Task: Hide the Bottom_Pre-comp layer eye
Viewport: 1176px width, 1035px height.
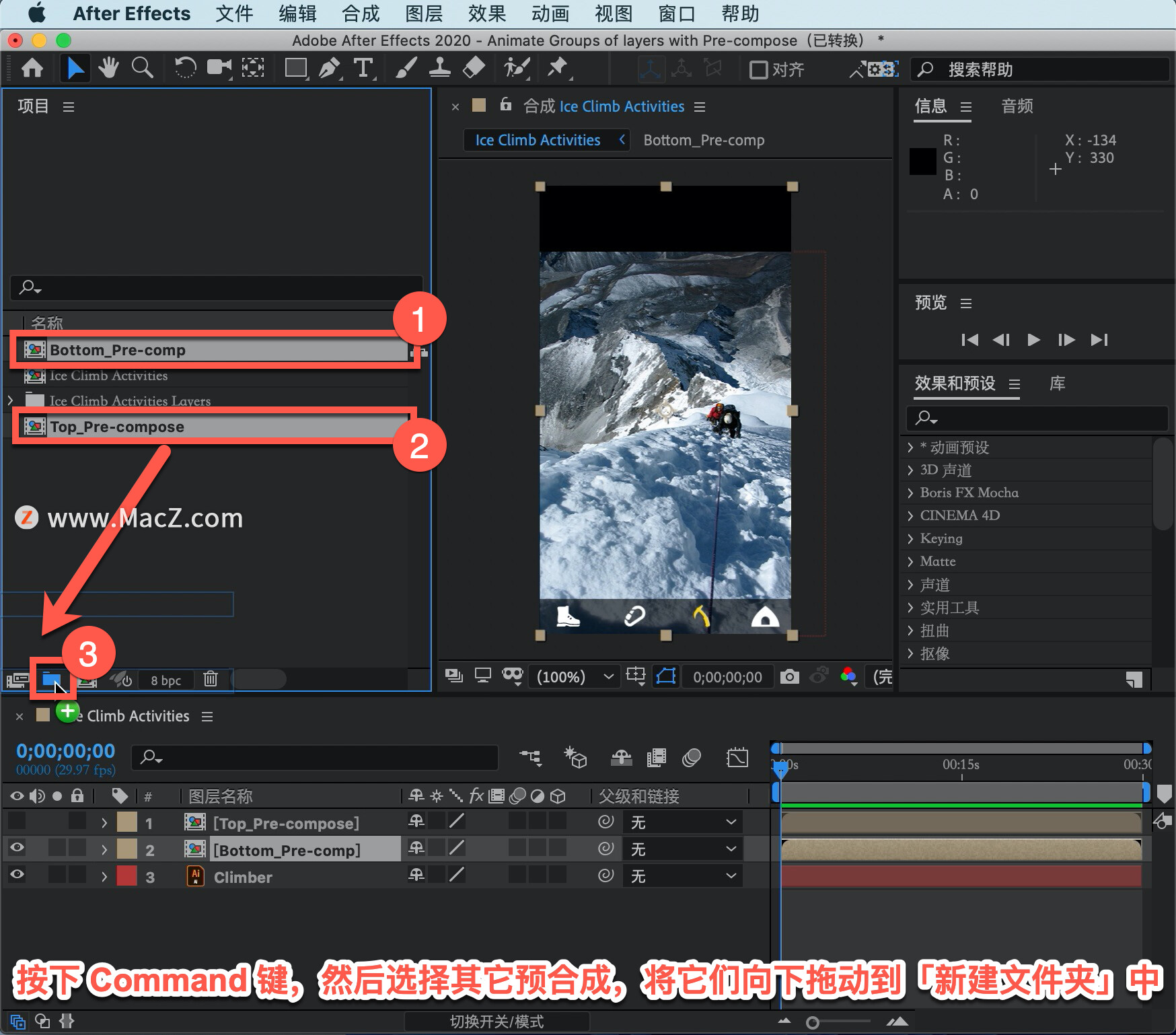Action: tap(17, 848)
